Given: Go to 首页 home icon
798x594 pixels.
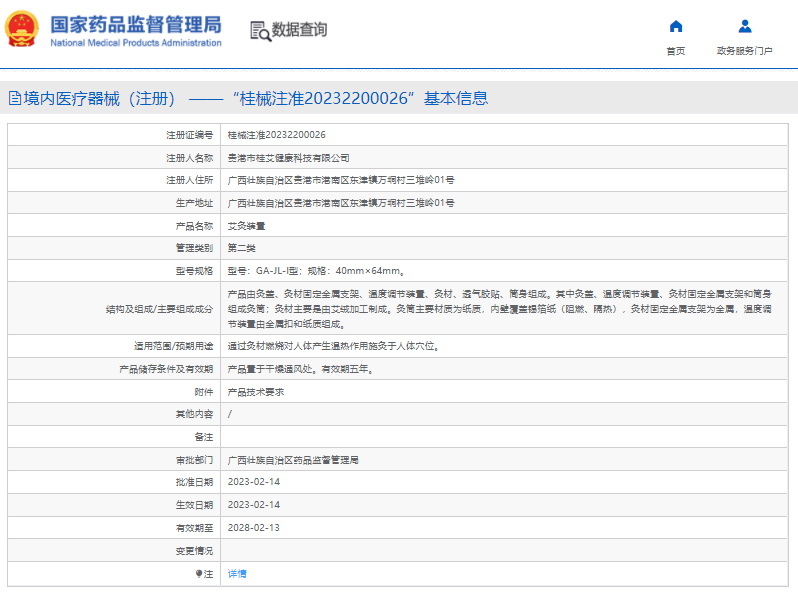Looking at the screenshot, I should pos(675,26).
